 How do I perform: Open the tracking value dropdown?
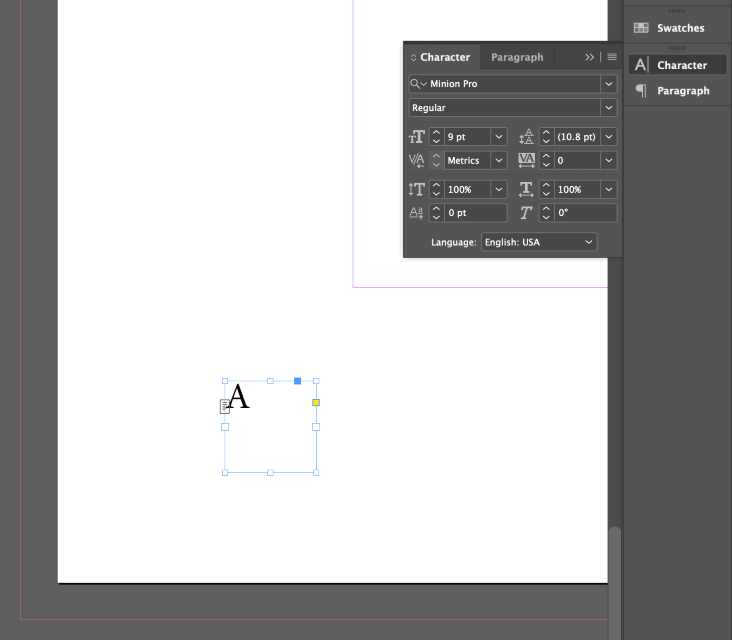click(x=609, y=161)
